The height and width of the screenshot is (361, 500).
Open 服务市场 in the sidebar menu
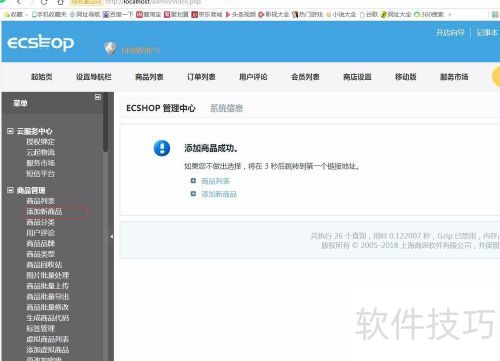tap(40, 163)
